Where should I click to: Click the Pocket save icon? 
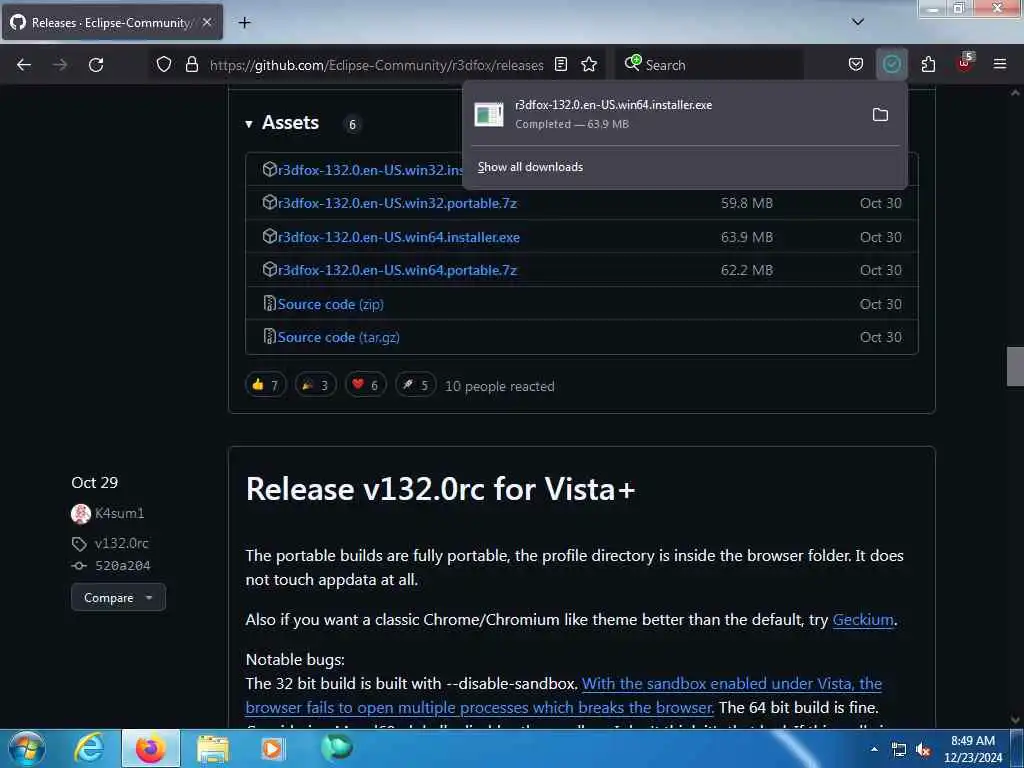856,64
